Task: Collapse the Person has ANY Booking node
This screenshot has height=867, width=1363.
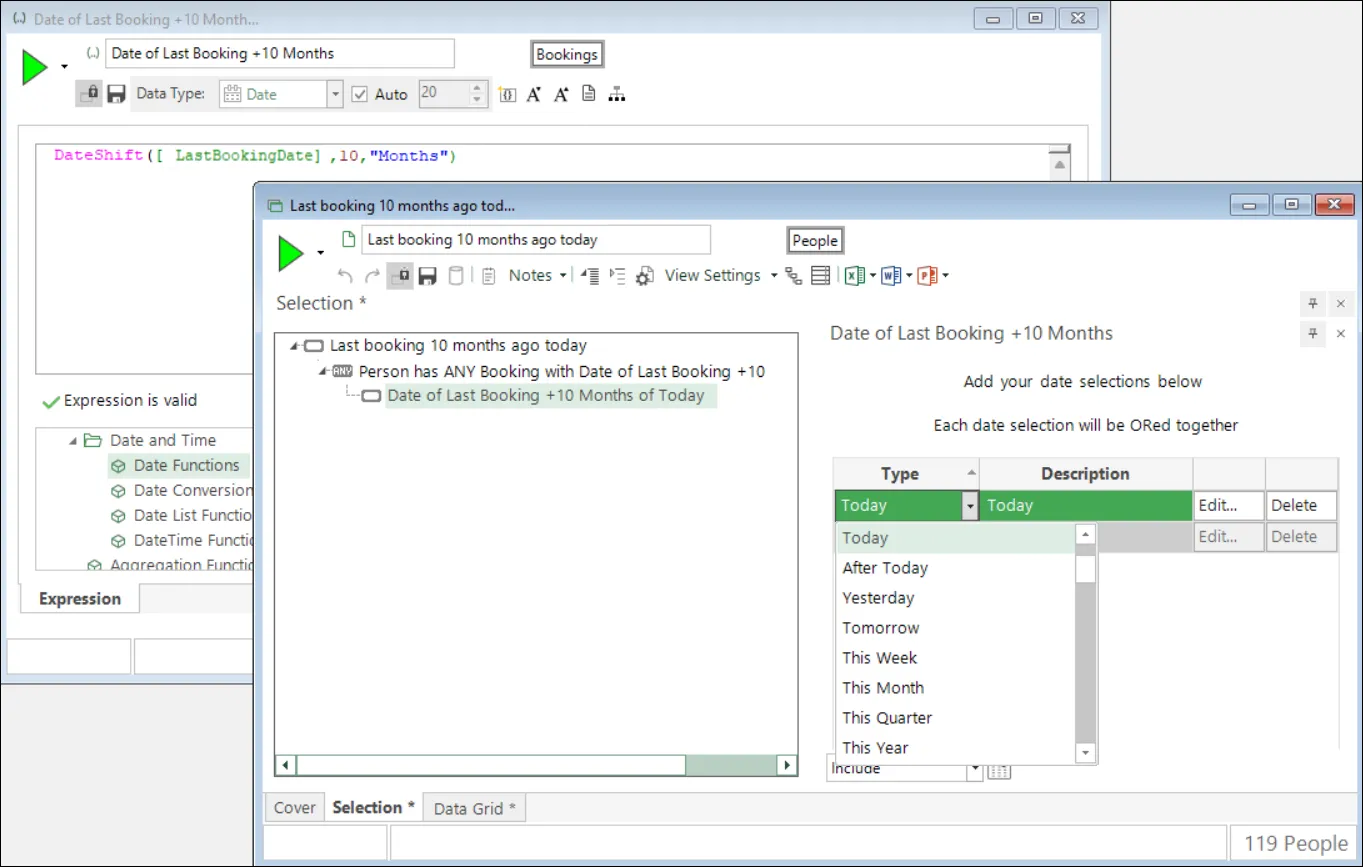Action: [x=324, y=371]
